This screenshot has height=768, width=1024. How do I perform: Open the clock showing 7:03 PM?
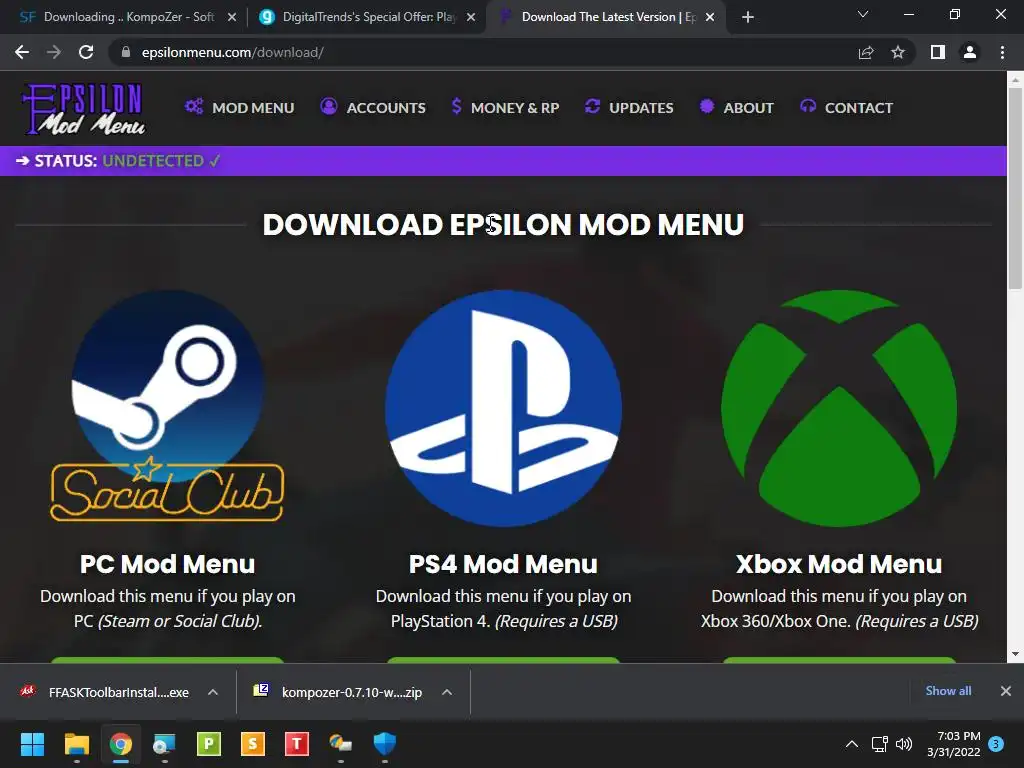point(953,743)
